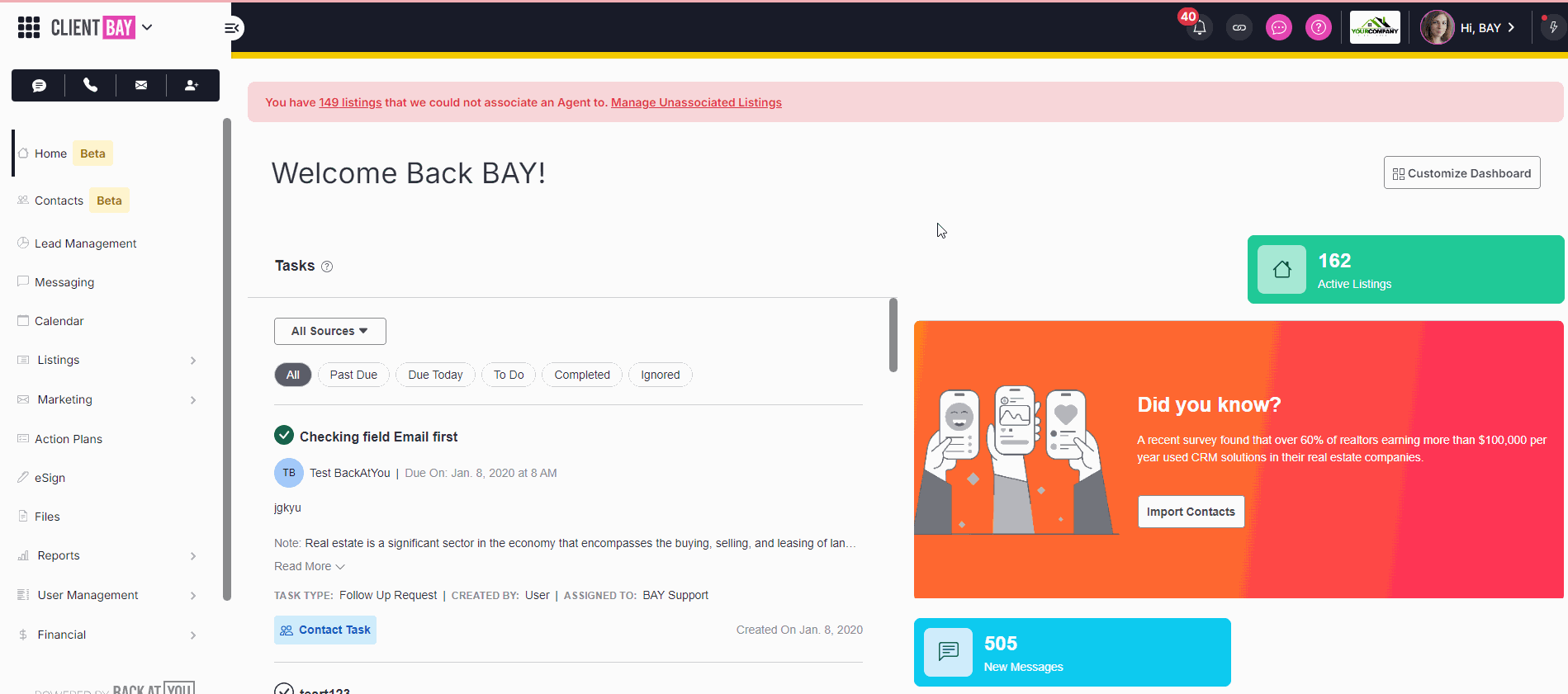The width and height of the screenshot is (1568, 694).
Task: Click the Contacts sidebar icon
Action: 23,200
